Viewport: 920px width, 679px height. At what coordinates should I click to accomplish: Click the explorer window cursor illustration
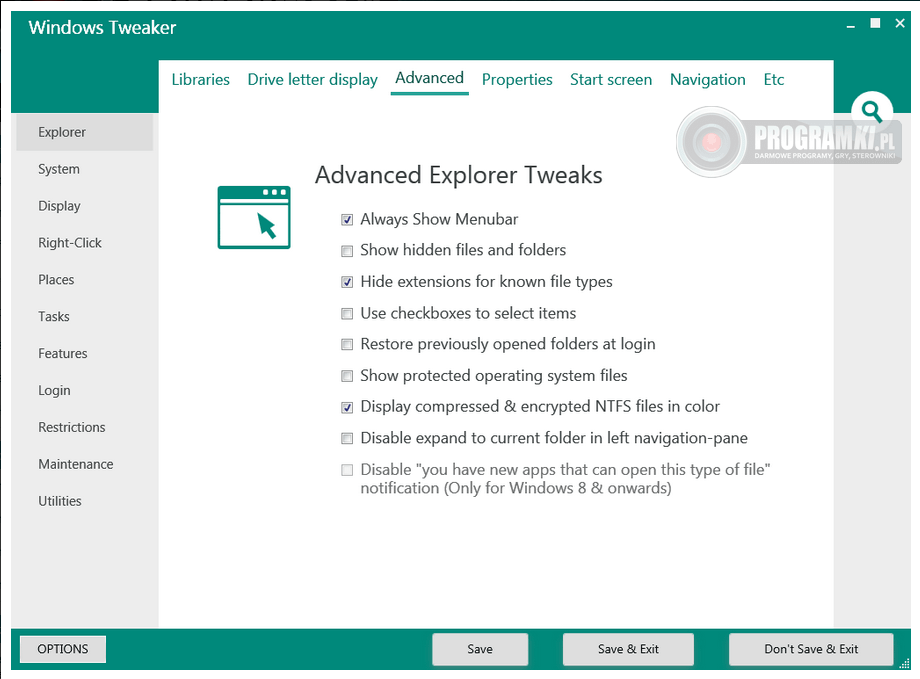[254, 217]
